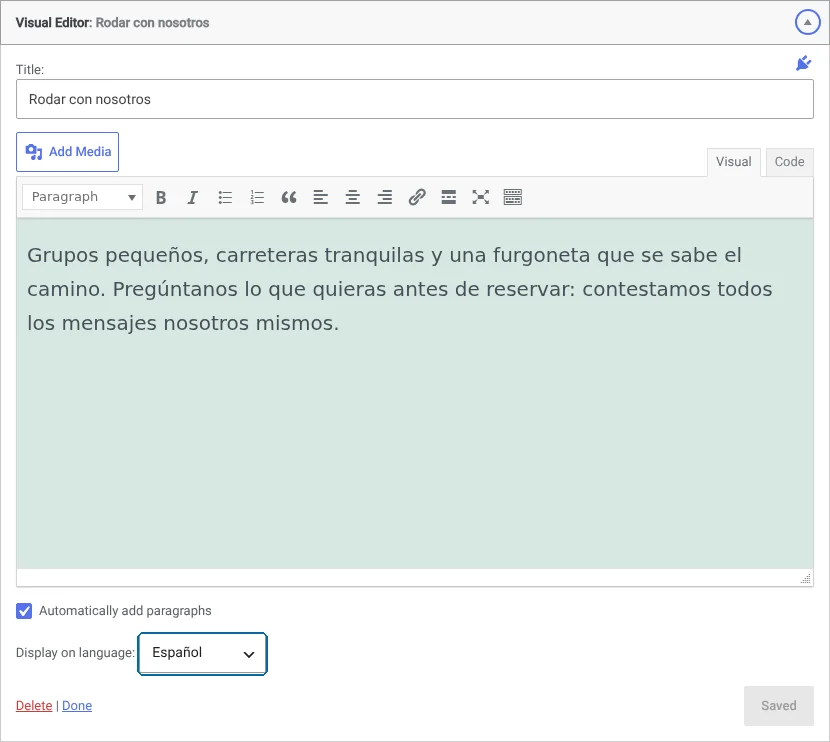Screen dimensions: 830x742
Task: Insert the Read More tag
Action: [x=449, y=197]
